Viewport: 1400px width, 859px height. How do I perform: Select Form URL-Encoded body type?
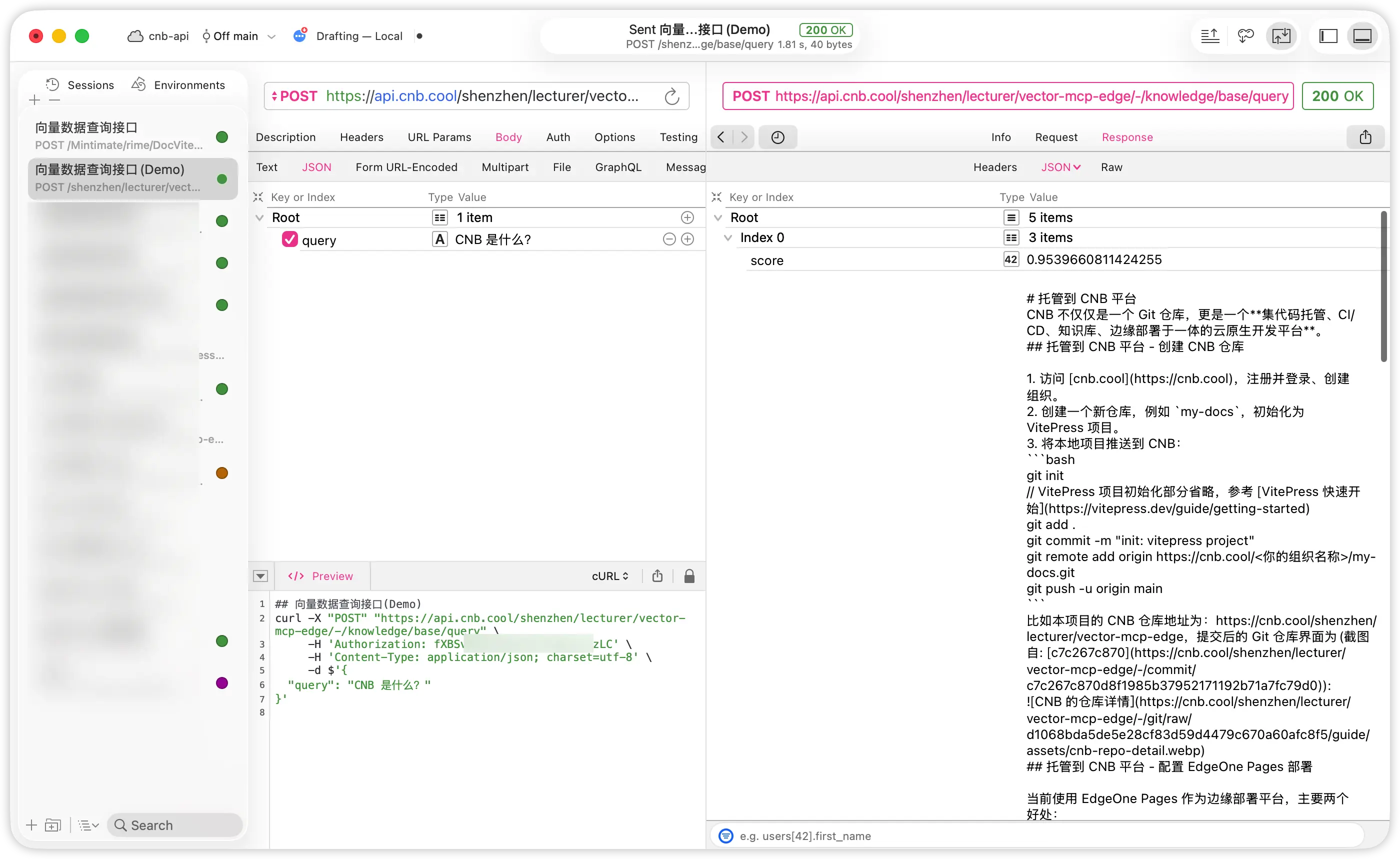[x=406, y=167]
